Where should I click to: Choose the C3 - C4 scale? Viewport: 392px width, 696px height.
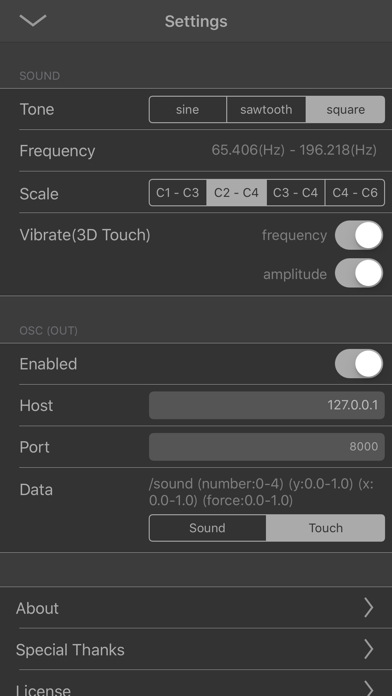pos(296,193)
